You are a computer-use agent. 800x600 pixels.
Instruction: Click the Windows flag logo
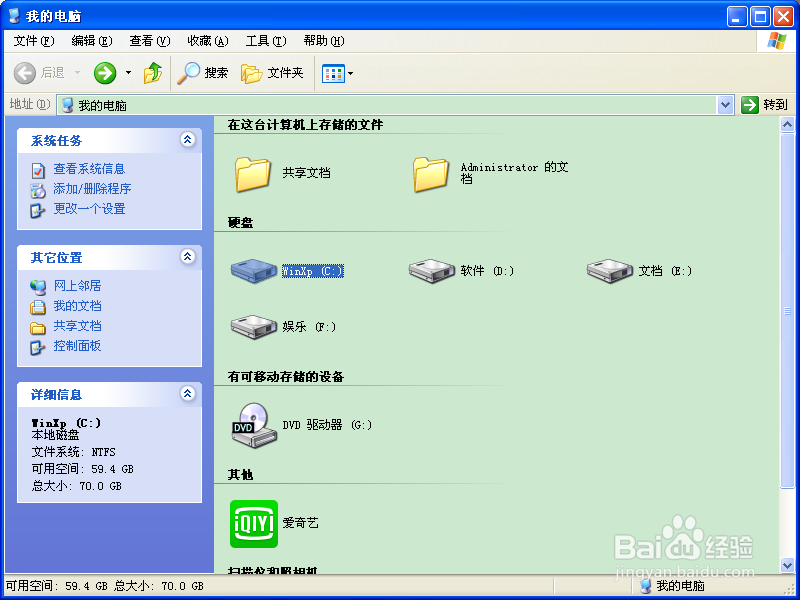[x=776, y=41]
